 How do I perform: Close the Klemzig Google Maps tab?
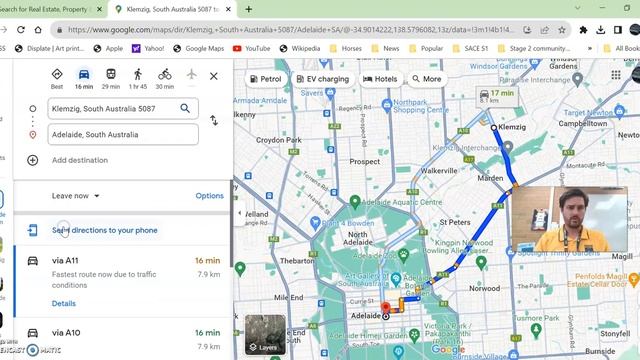[228, 9]
